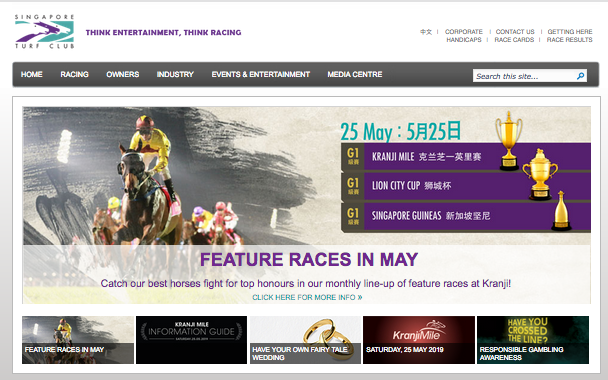Image resolution: width=608 pixels, height=380 pixels.
Task: Click the Singapore Guineas golden bottle trophy
Action: pos(561,211)
